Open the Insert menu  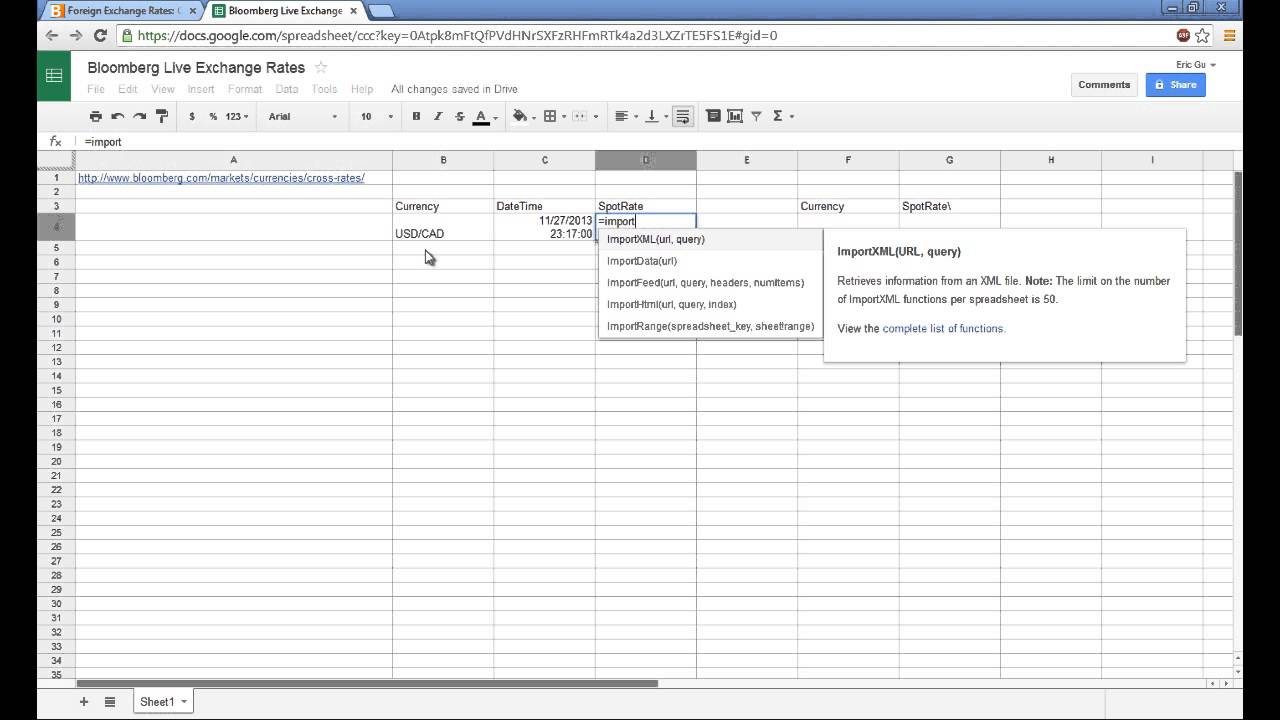pyautogui.click(x=201, y=89)
